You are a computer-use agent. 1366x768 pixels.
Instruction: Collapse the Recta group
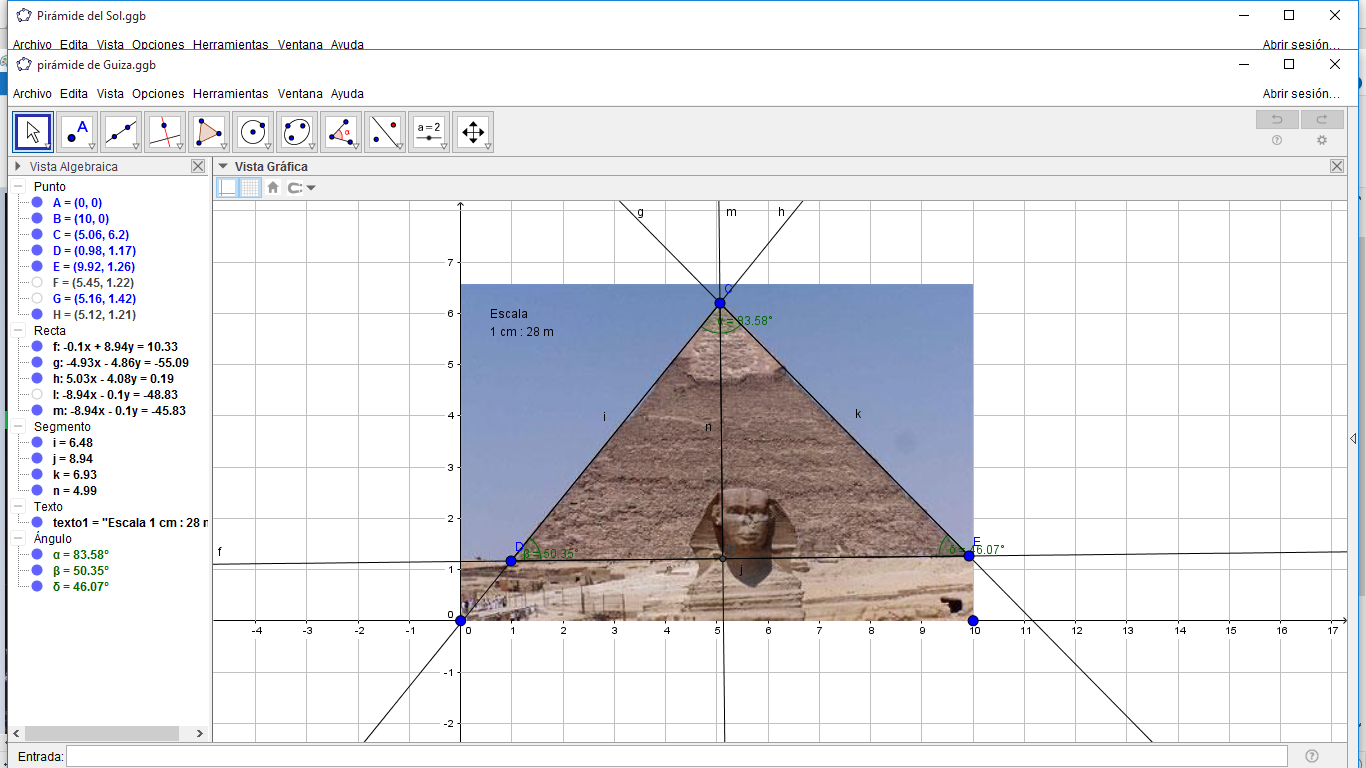(x=20, y=331)
